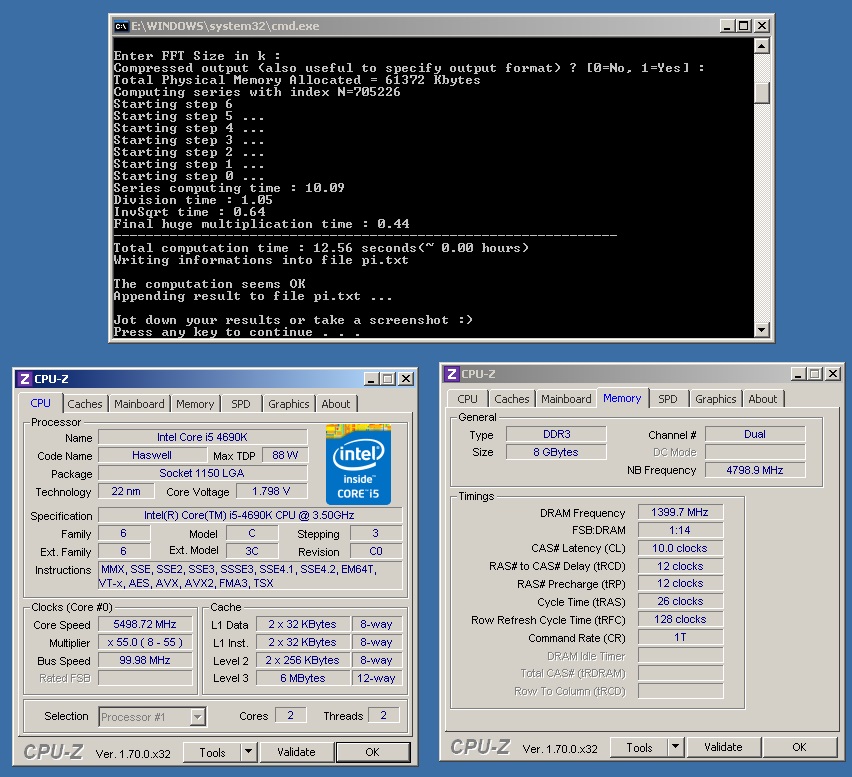Open the Tools dropdown arrow in right CPU-Z window
The height and width of the screenshot is (777, 852).
pos(675,747)
